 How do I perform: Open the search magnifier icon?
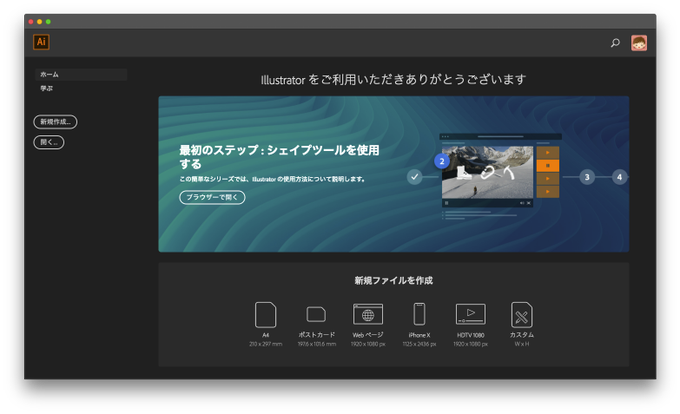point(615,42)
